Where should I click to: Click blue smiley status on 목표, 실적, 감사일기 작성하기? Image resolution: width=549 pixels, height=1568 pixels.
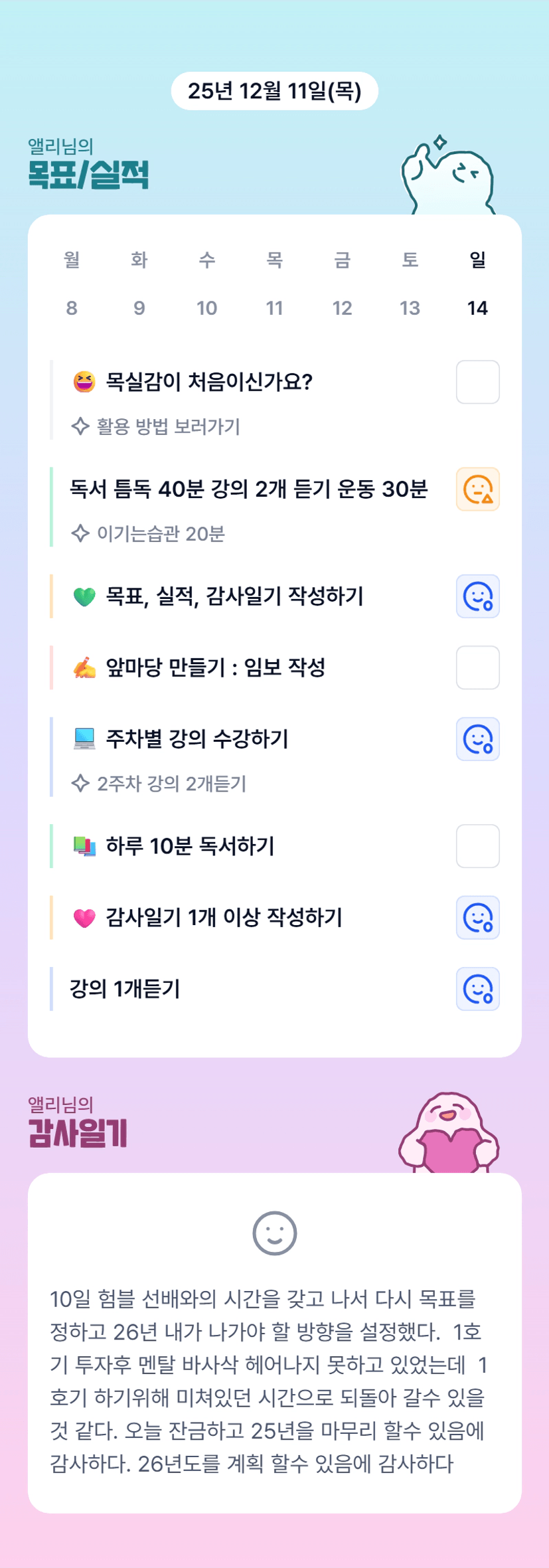pos(477,596)
